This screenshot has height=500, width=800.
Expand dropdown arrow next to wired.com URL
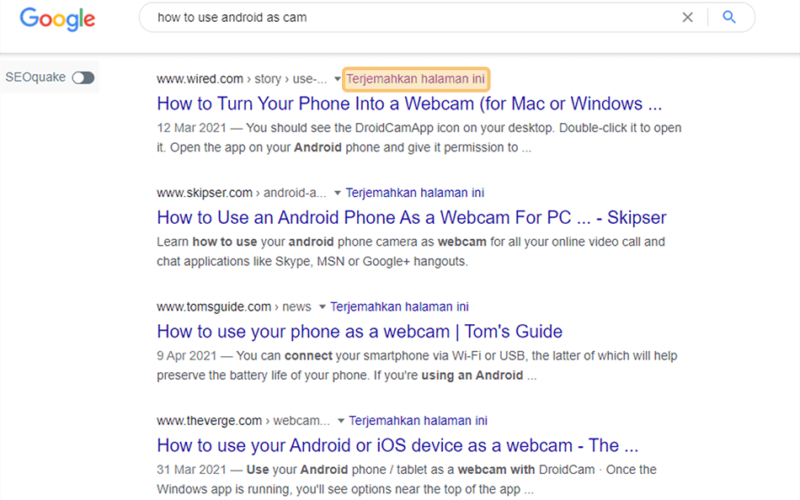point(337,79)
